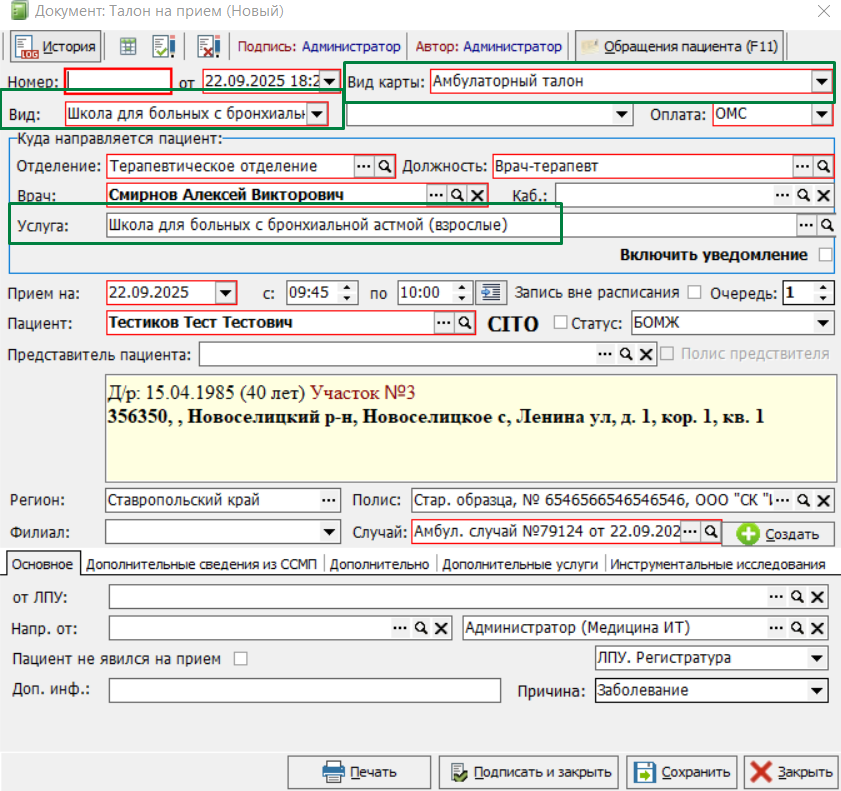Clear the Врач field with X icon
Image resolution: width=841 pixels, height=791 pixels.
click(x=477, y=195)
